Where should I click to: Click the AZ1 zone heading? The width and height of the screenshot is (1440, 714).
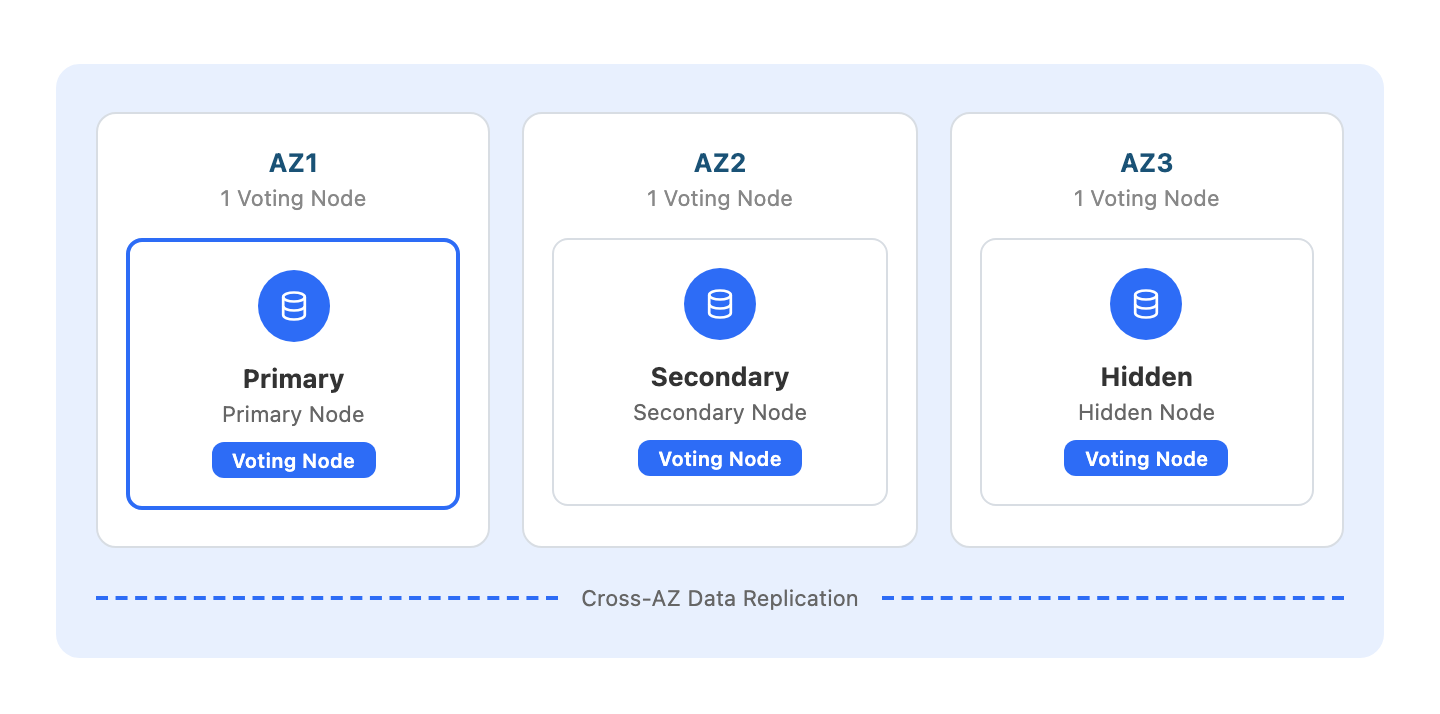293,163
